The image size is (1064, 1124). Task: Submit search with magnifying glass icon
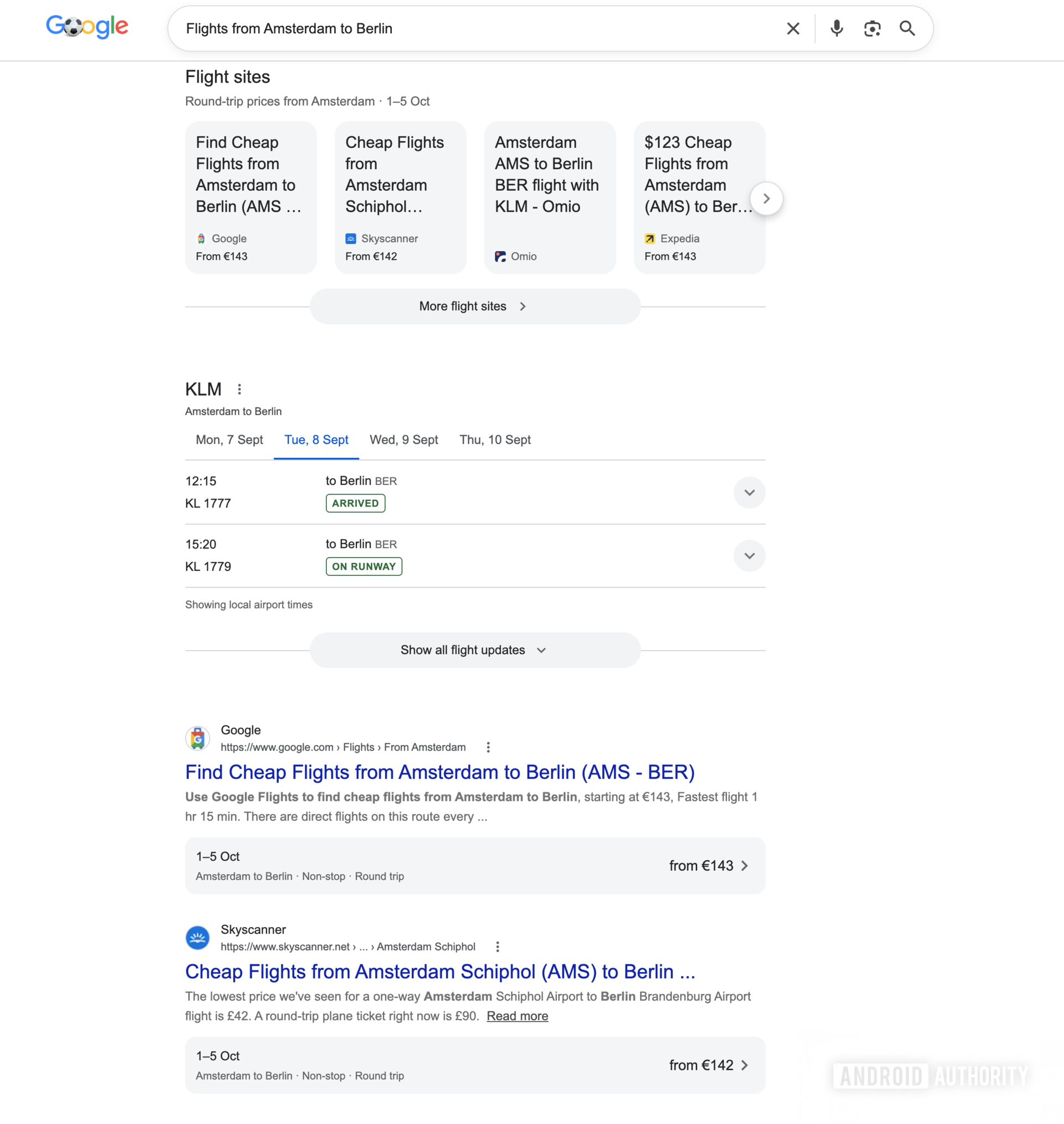click(907, 28)
